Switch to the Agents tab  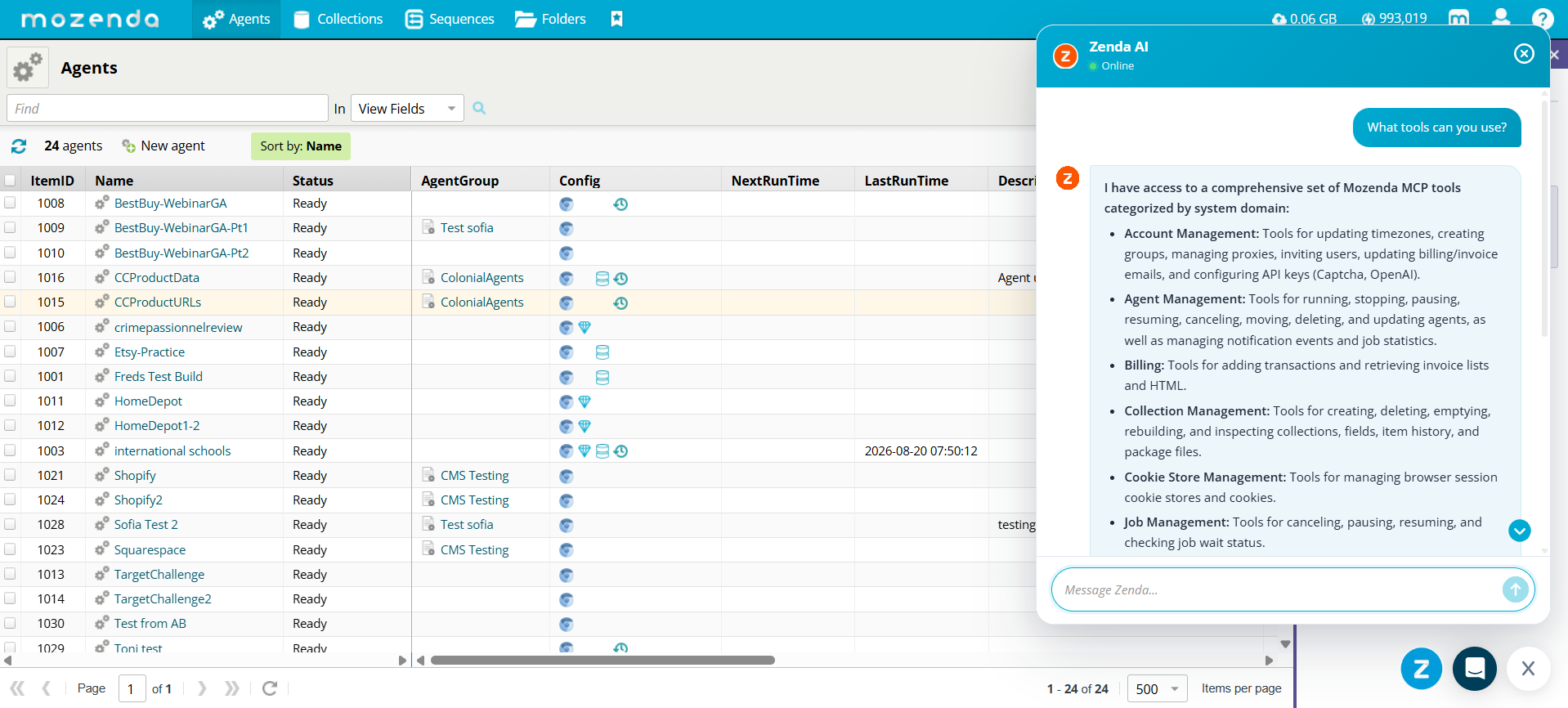click(236, 19)
